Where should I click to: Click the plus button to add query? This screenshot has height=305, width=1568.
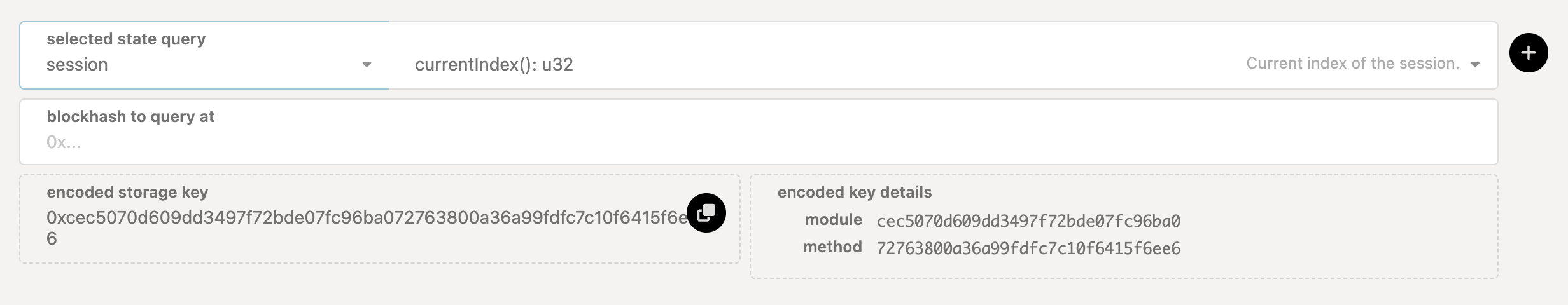click(1529, 53)
